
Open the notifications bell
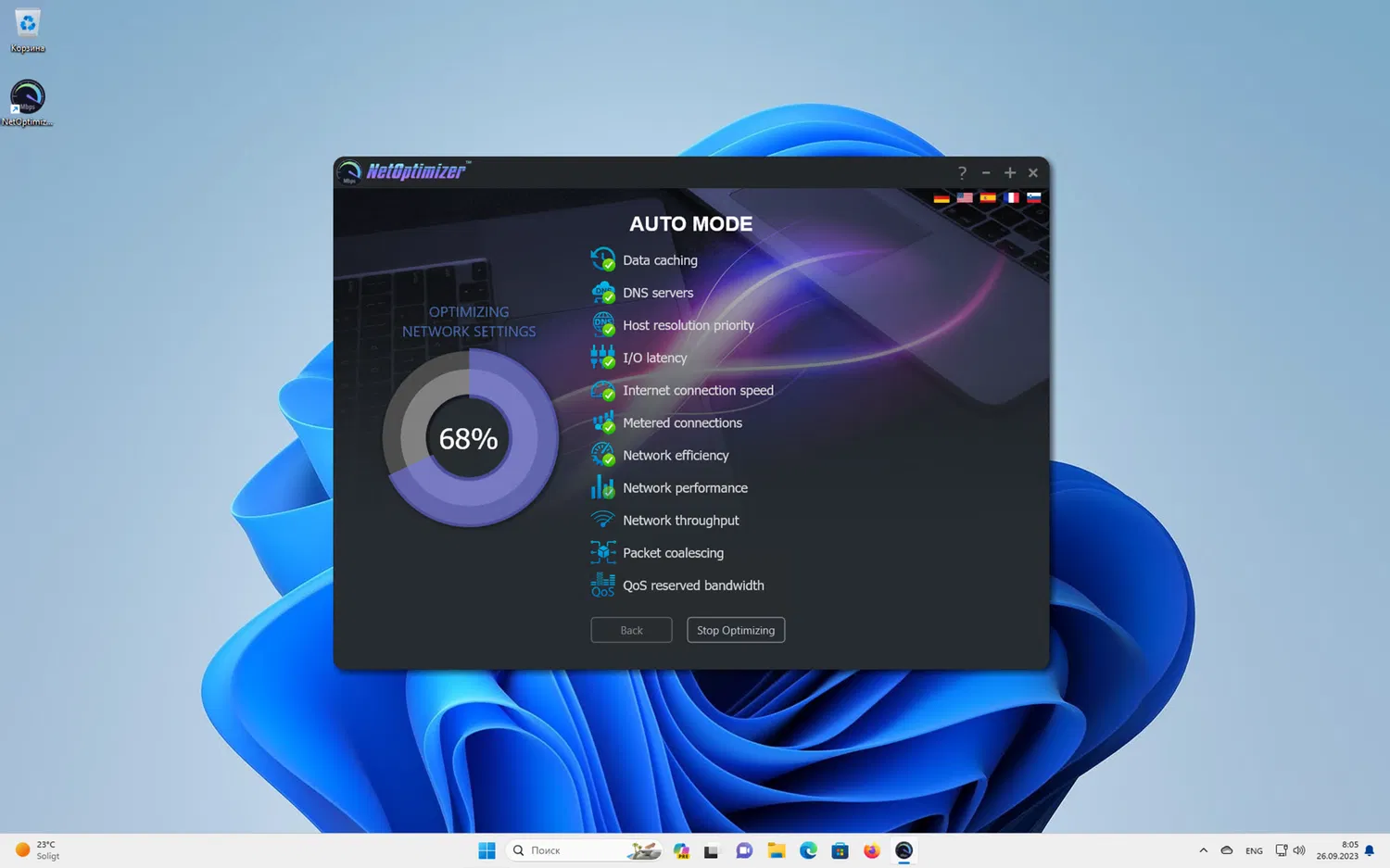(1370, 850)
